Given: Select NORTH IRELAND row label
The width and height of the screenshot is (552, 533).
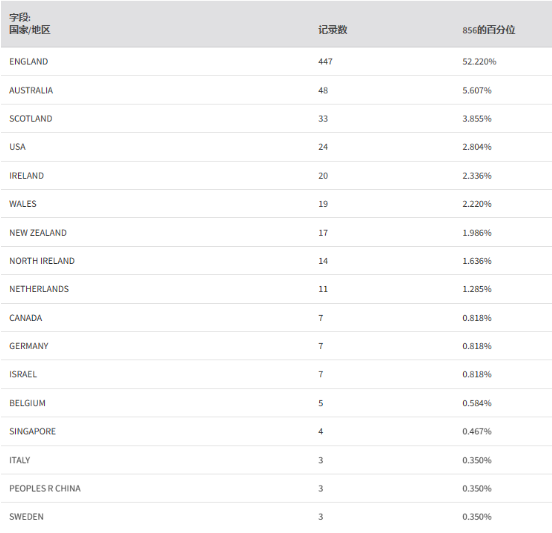Looking at the screenshot, I should (42, 261).
